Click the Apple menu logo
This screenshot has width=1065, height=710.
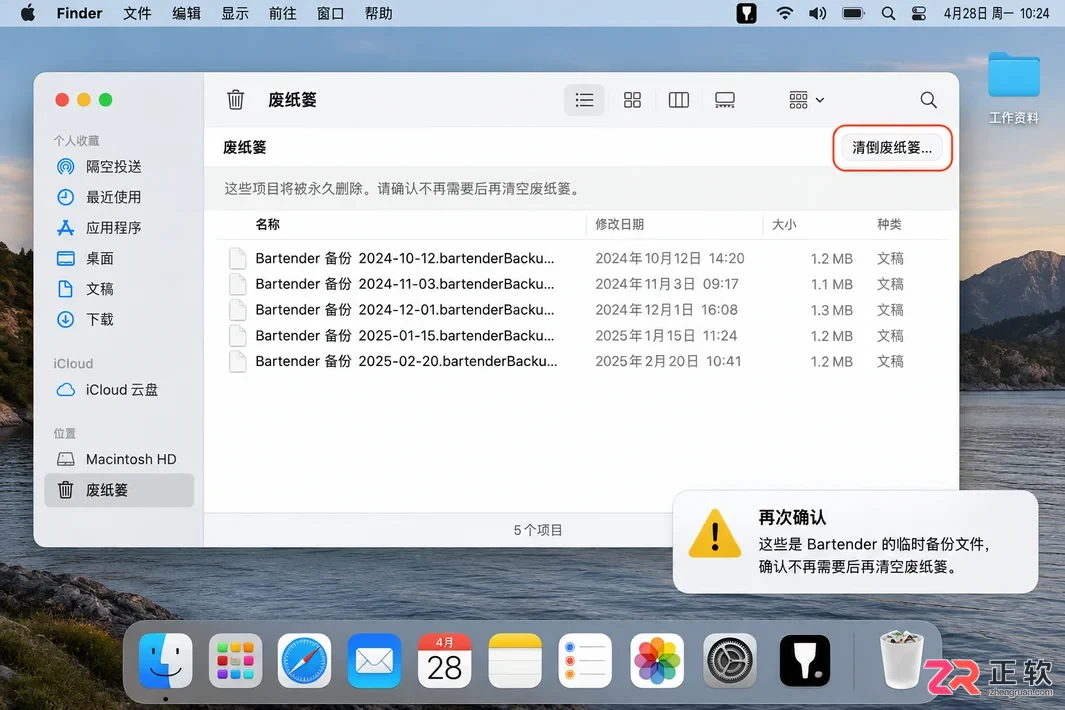(28, 13)
